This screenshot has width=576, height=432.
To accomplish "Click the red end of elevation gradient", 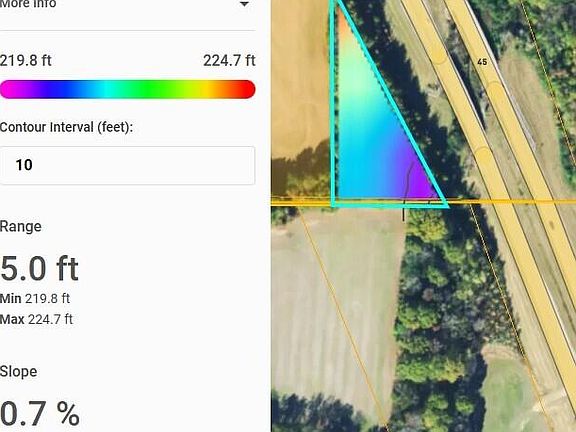I will pos(246,89).
